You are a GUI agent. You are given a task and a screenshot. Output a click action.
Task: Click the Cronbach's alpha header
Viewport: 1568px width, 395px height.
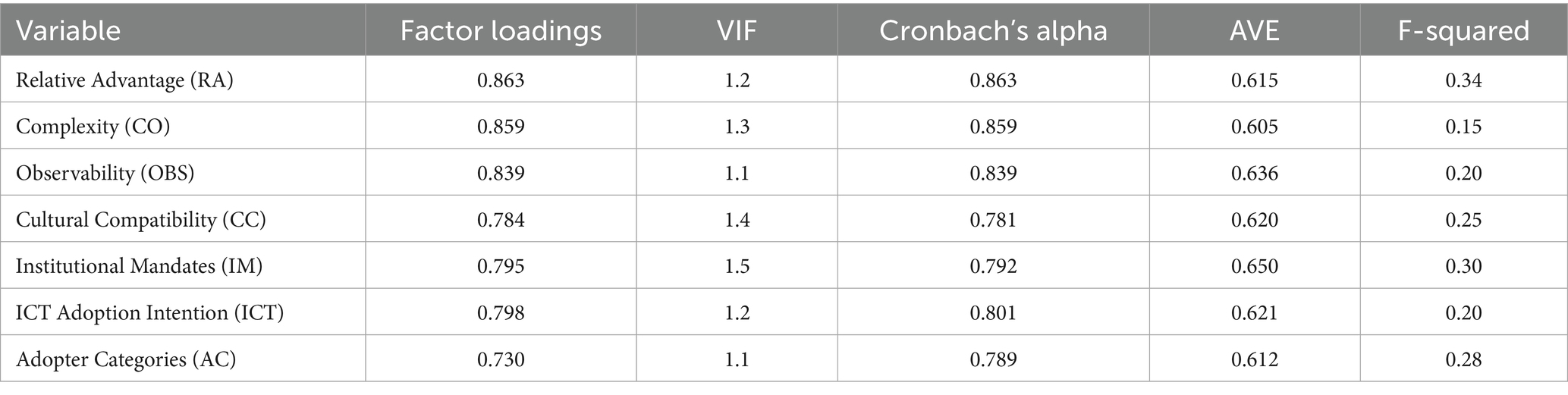993,30
